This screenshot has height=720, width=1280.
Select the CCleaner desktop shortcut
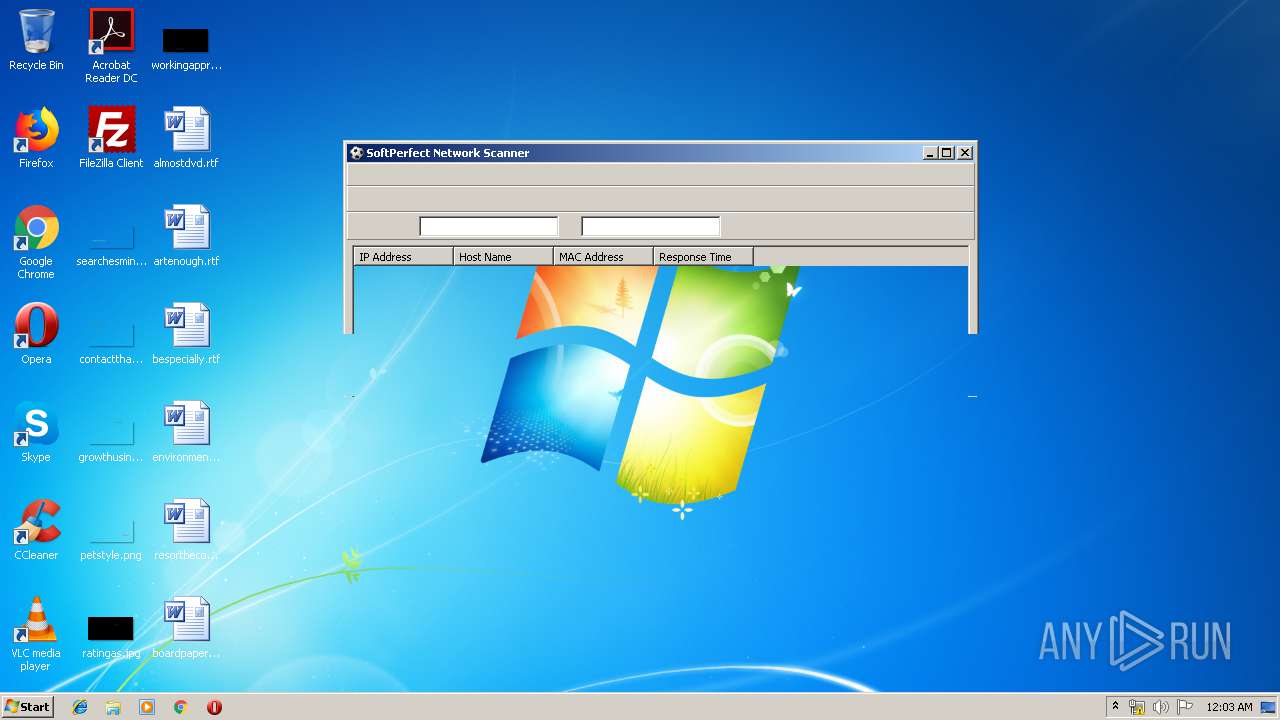(36, 530)
